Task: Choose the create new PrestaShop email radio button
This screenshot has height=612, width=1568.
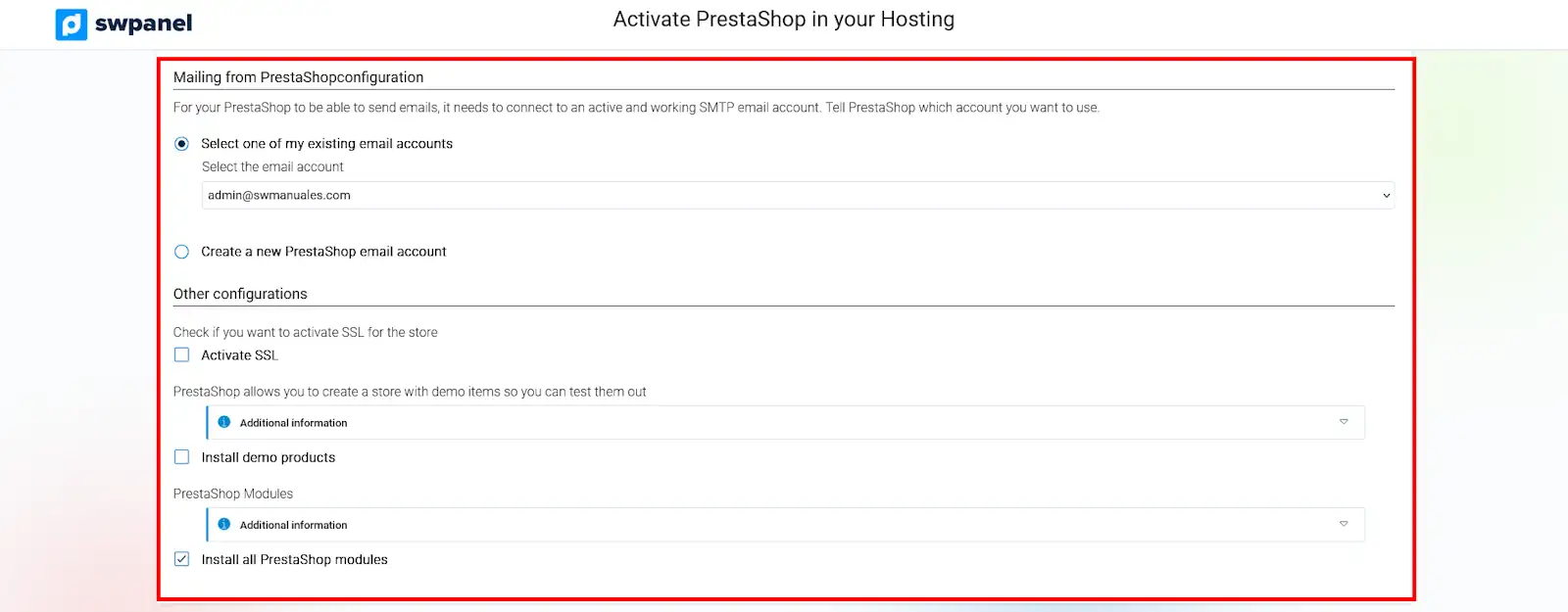Action: 181,252
